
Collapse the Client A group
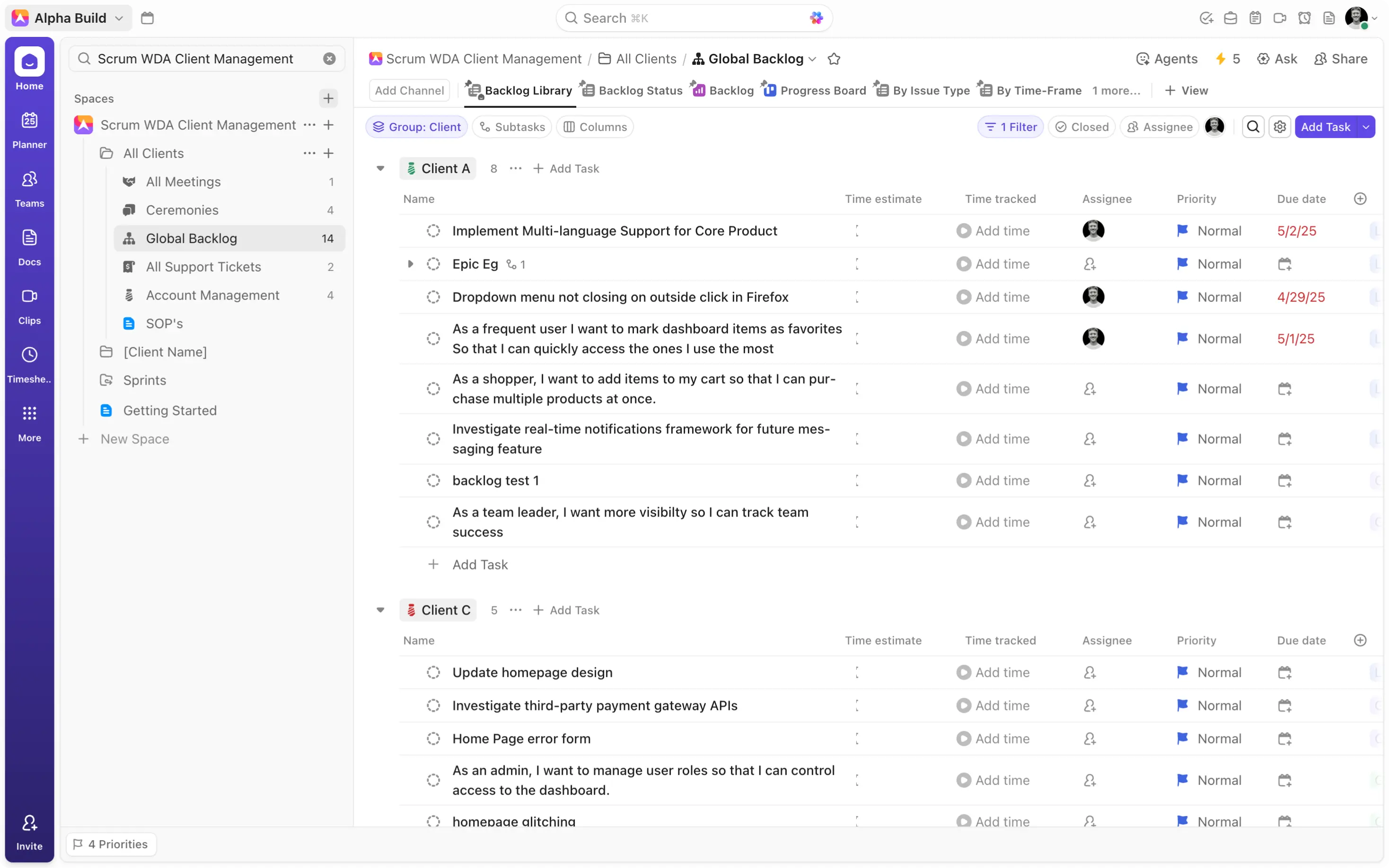(x=380, y=168)
